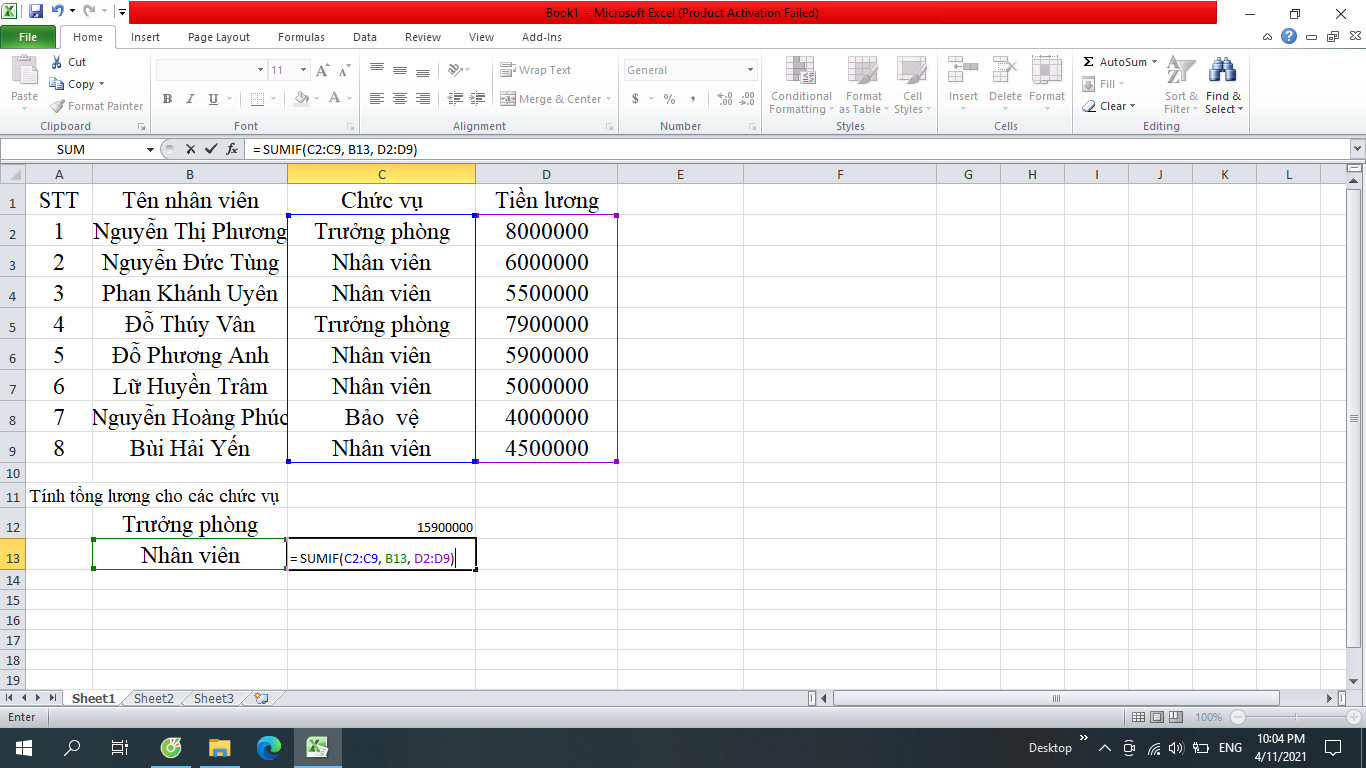Open File Explorer from the taskbar
Screen dimensions: 1366x768
(220, 747)
